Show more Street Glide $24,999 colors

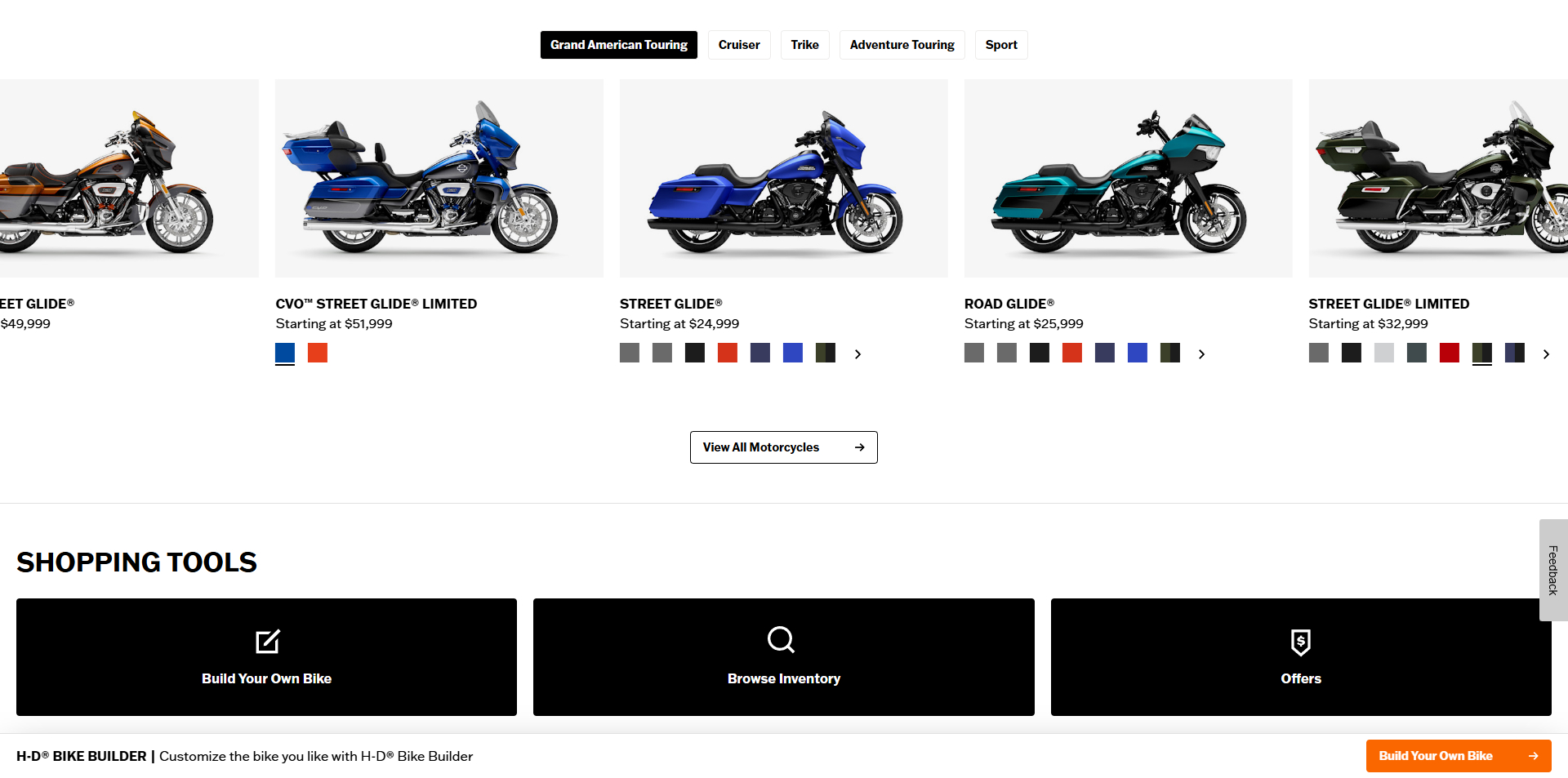(857, 353)
